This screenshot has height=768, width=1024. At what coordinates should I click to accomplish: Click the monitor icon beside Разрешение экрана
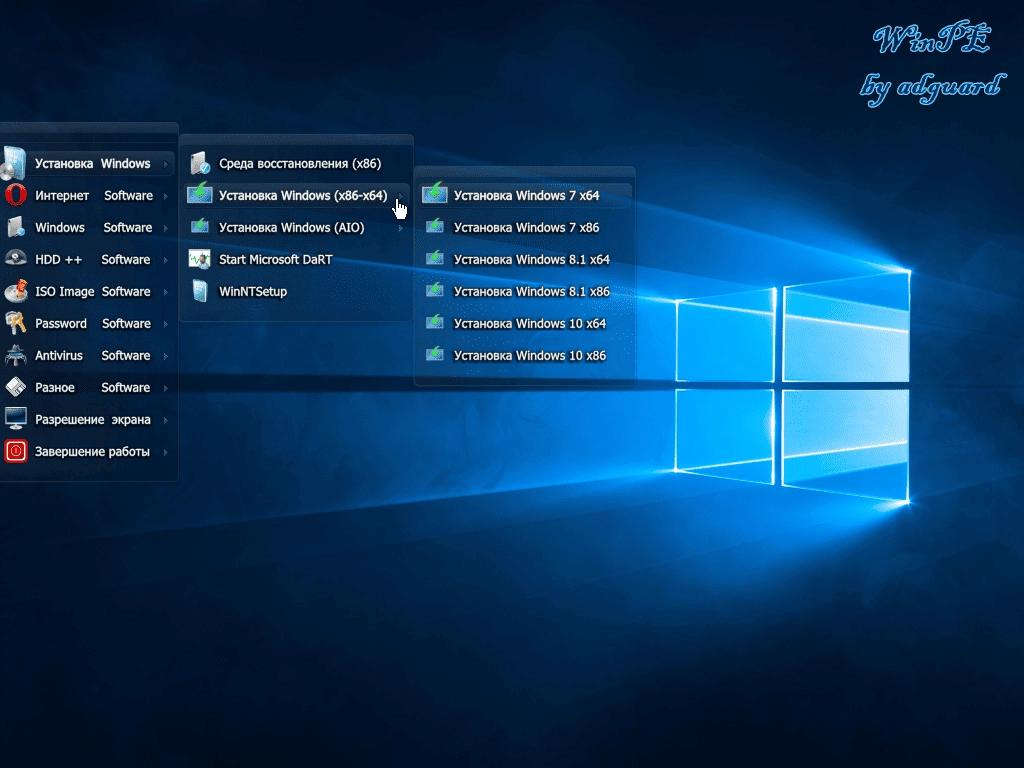tap(16, 419)
